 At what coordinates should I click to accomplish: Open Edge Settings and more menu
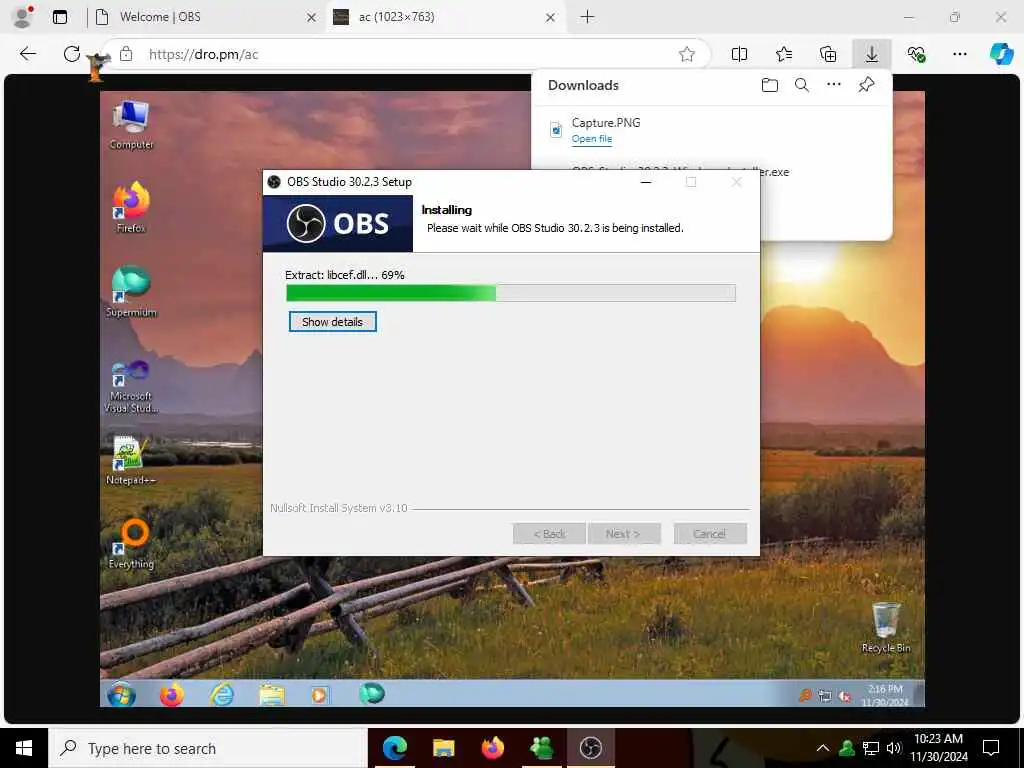[x=959, y=54]
